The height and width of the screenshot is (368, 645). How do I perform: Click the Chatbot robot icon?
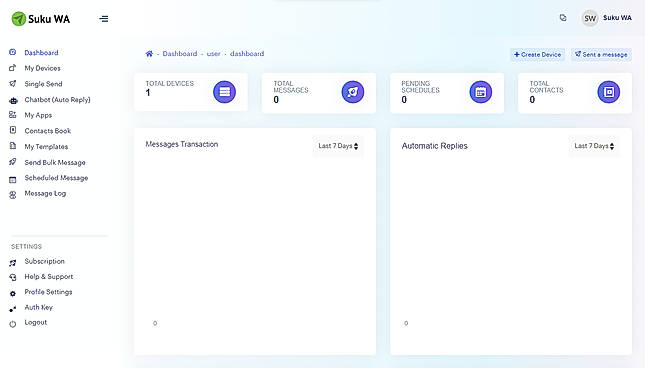13,100
